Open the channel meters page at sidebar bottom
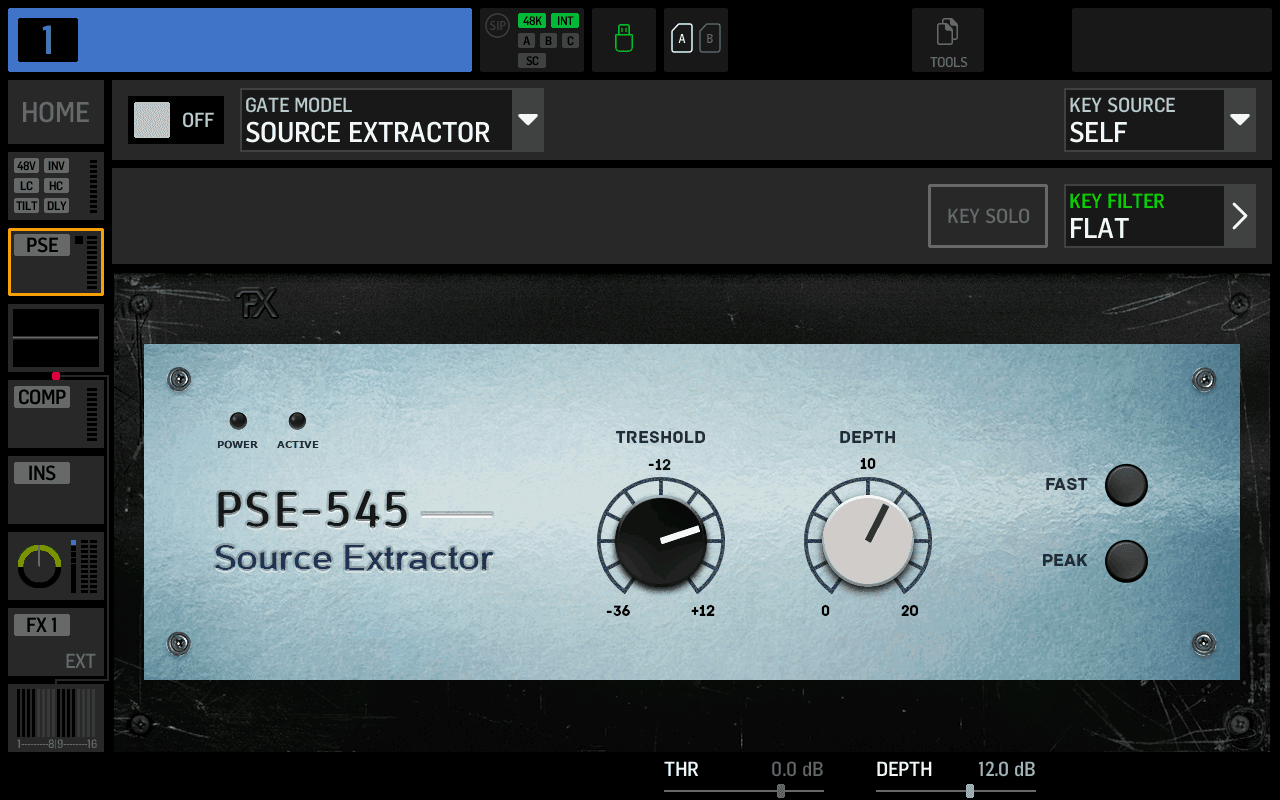 [x=55, y=717]
